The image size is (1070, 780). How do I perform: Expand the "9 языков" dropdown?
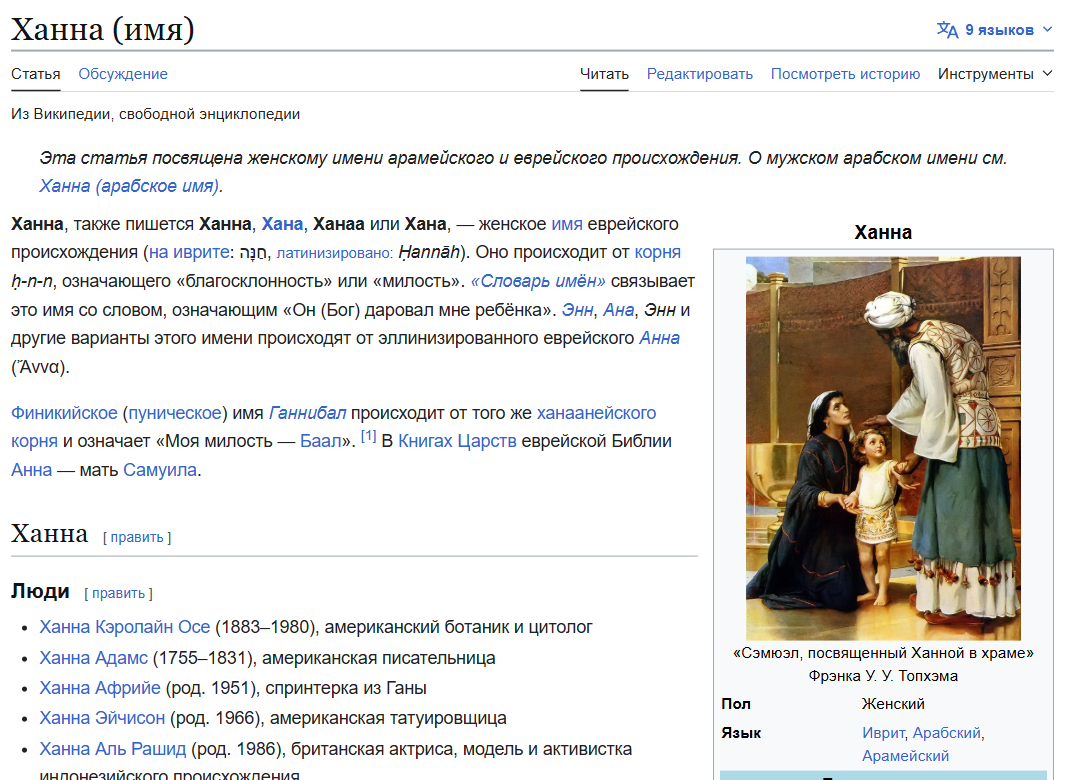coord(1000,30)
